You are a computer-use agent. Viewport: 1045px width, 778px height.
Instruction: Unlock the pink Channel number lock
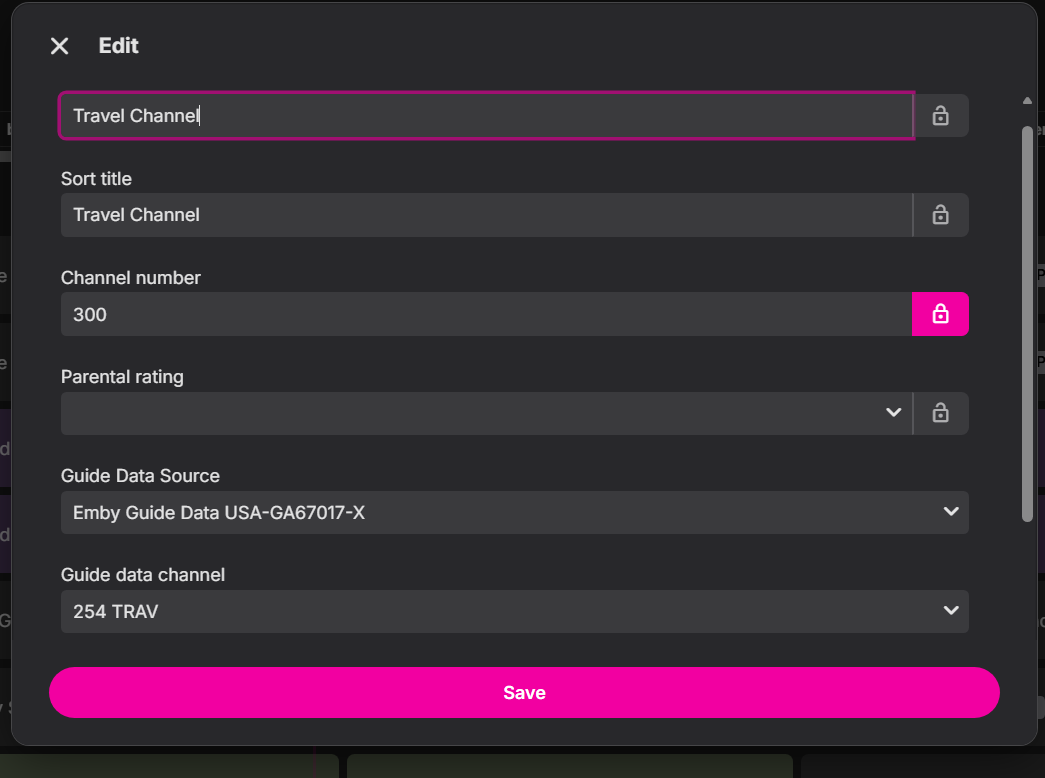pyautogui.click(x=940, y=314)
